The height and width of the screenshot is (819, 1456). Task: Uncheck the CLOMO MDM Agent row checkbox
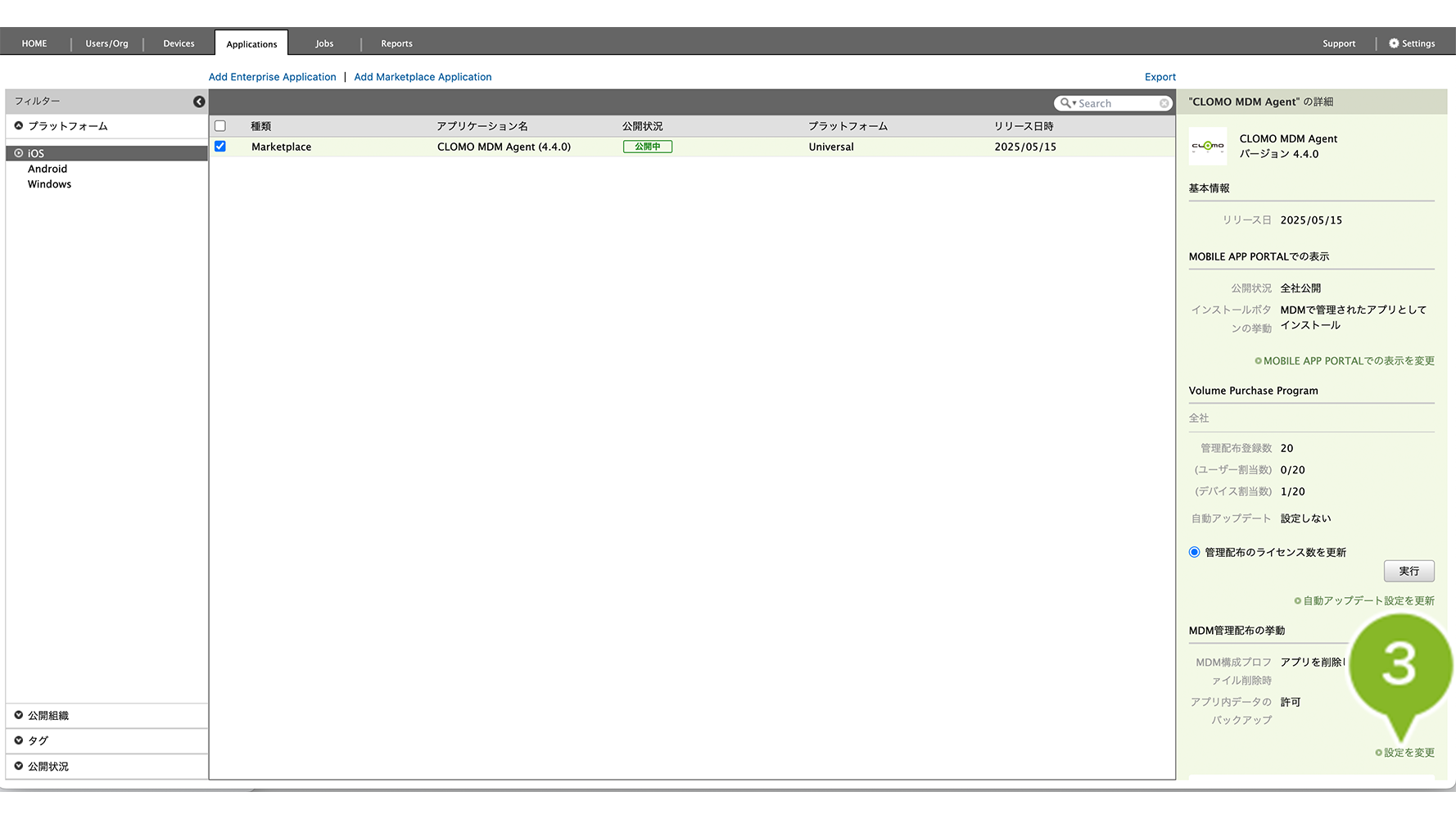click(x=220, y=147)
